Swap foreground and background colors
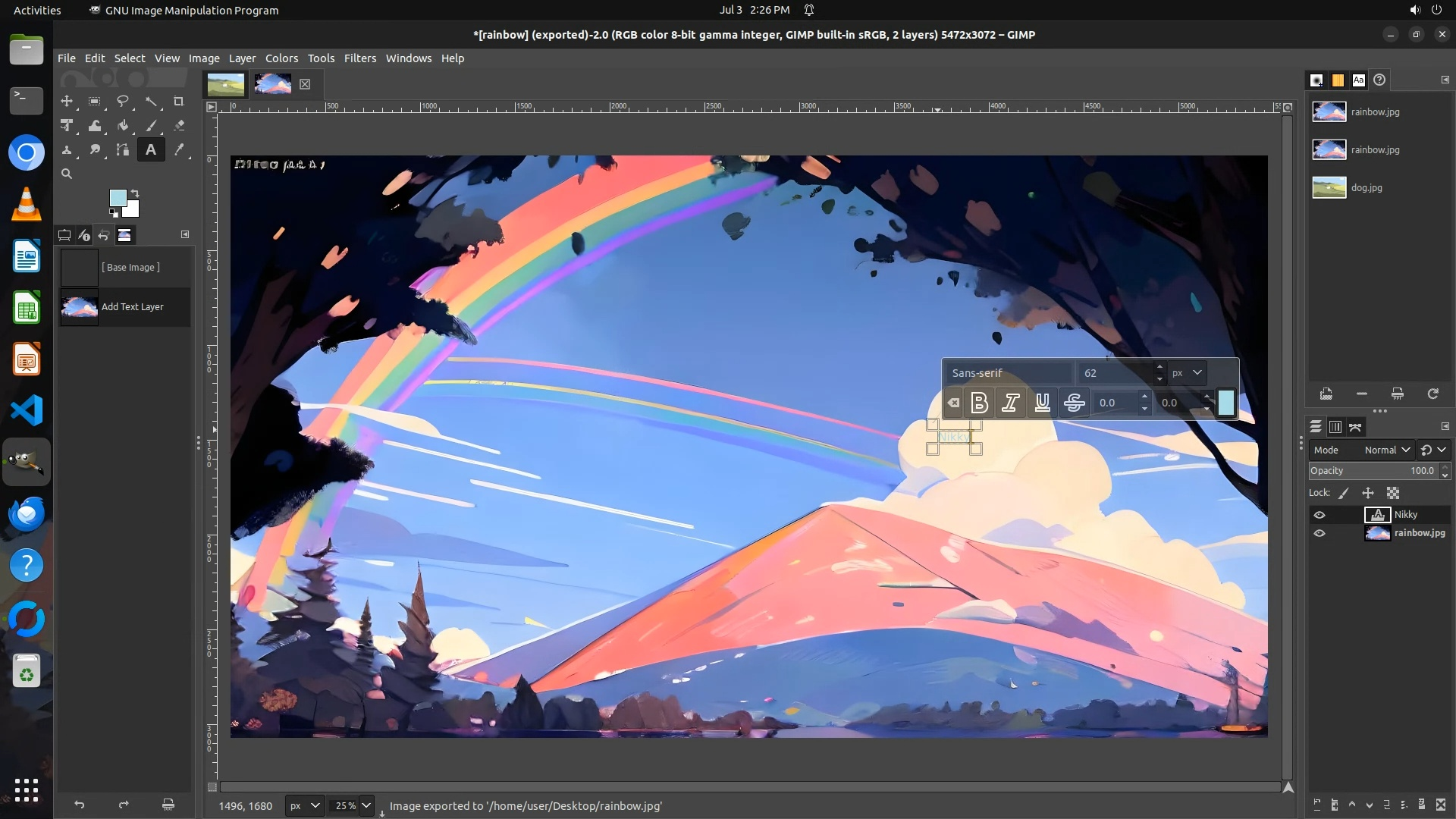 pos(135,193)
